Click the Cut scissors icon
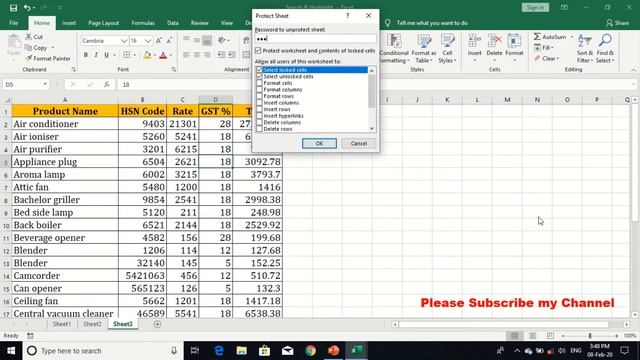The width and height of the screenshot is (640, 360). click(x=29, y=37)
